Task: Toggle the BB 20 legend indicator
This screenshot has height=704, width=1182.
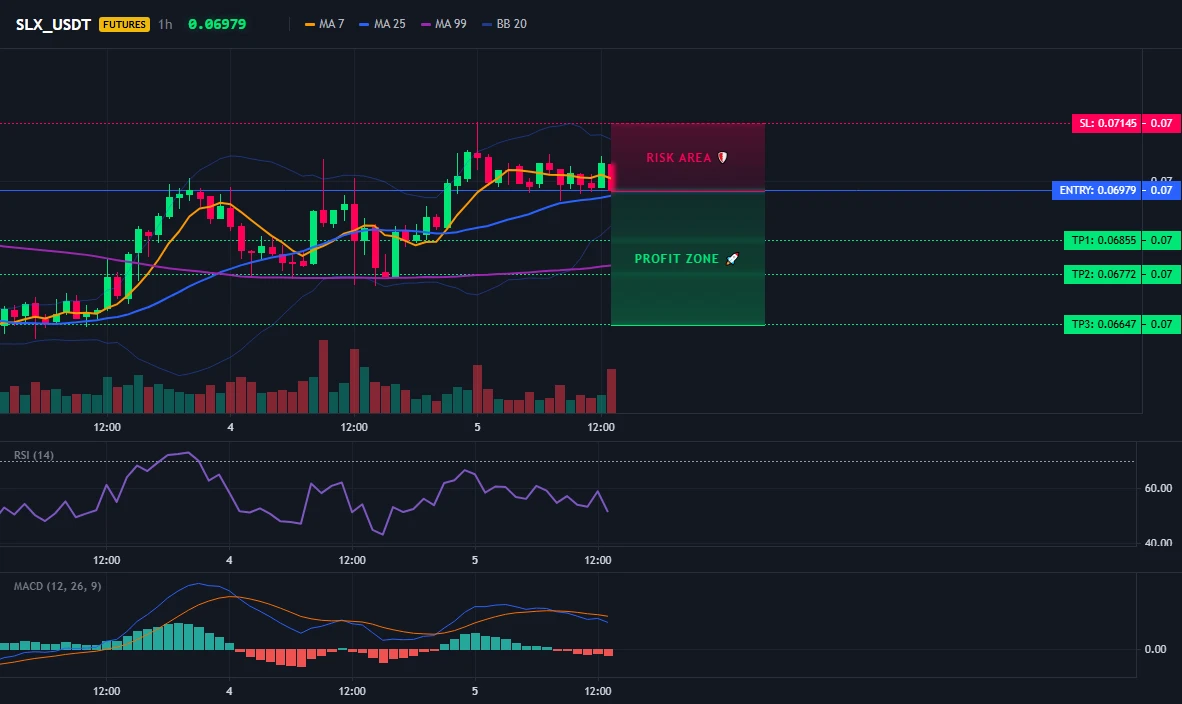Action: click(504, 24)
